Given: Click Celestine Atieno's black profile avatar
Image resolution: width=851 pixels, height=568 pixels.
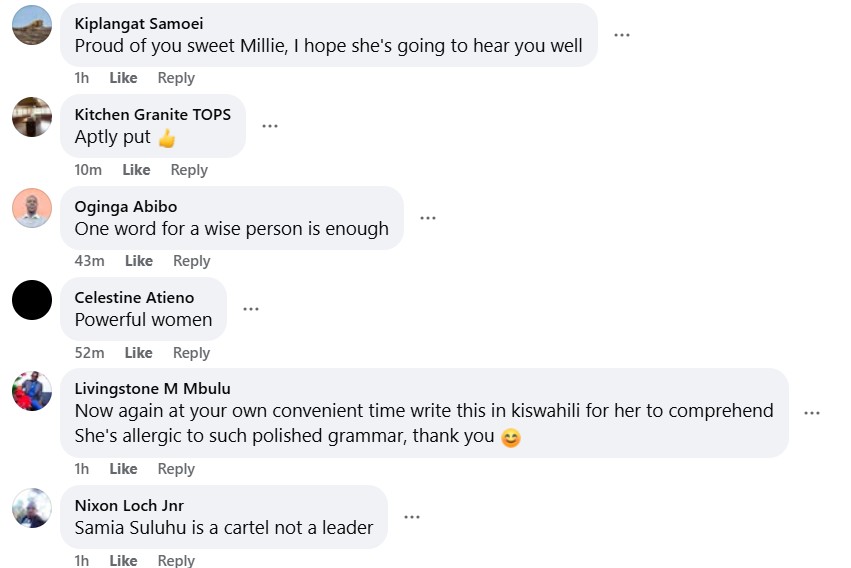Looking at the screenshot, I should pos(32,300).
